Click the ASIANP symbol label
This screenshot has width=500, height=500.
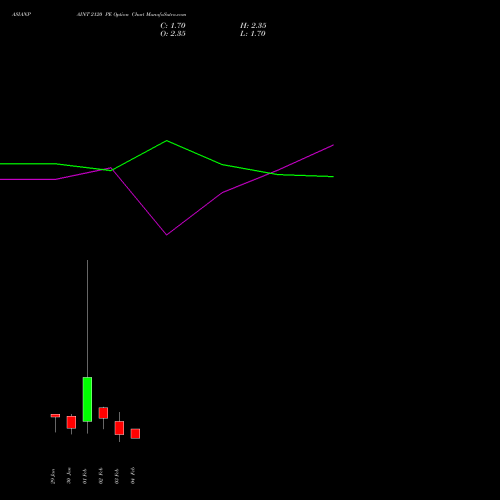[x=21, y=15]
